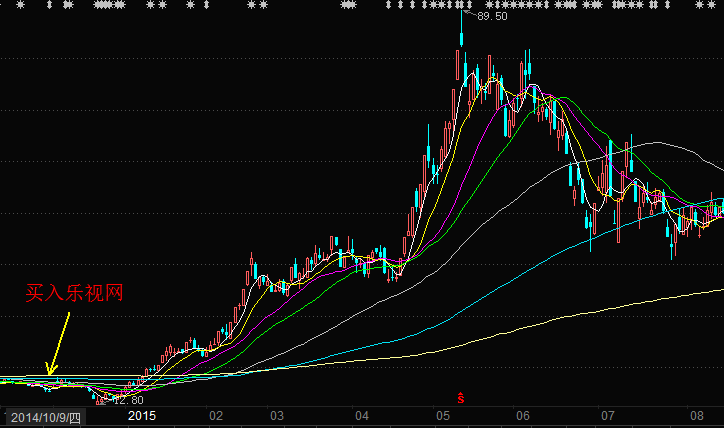Viewport: 724px width, 428px height.
Task: Select the 2015 label on time axis
Action: point(142,416)
